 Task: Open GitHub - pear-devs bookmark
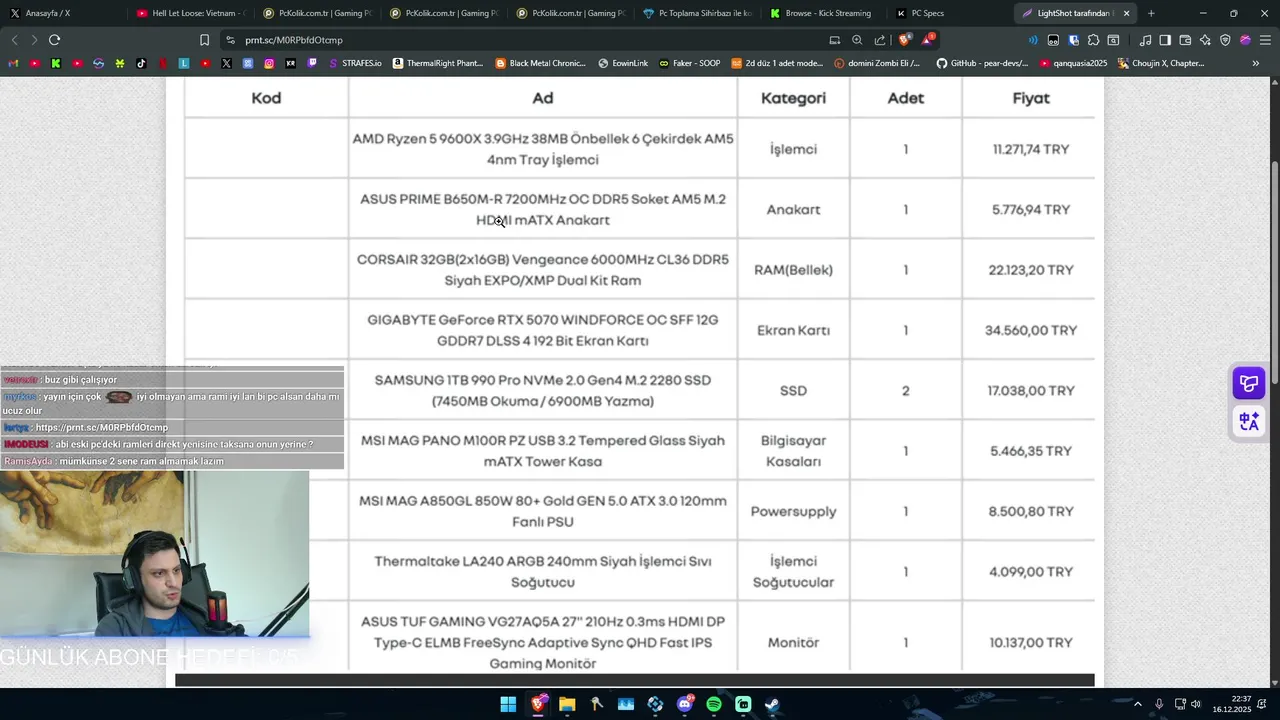tap(983, 63)
